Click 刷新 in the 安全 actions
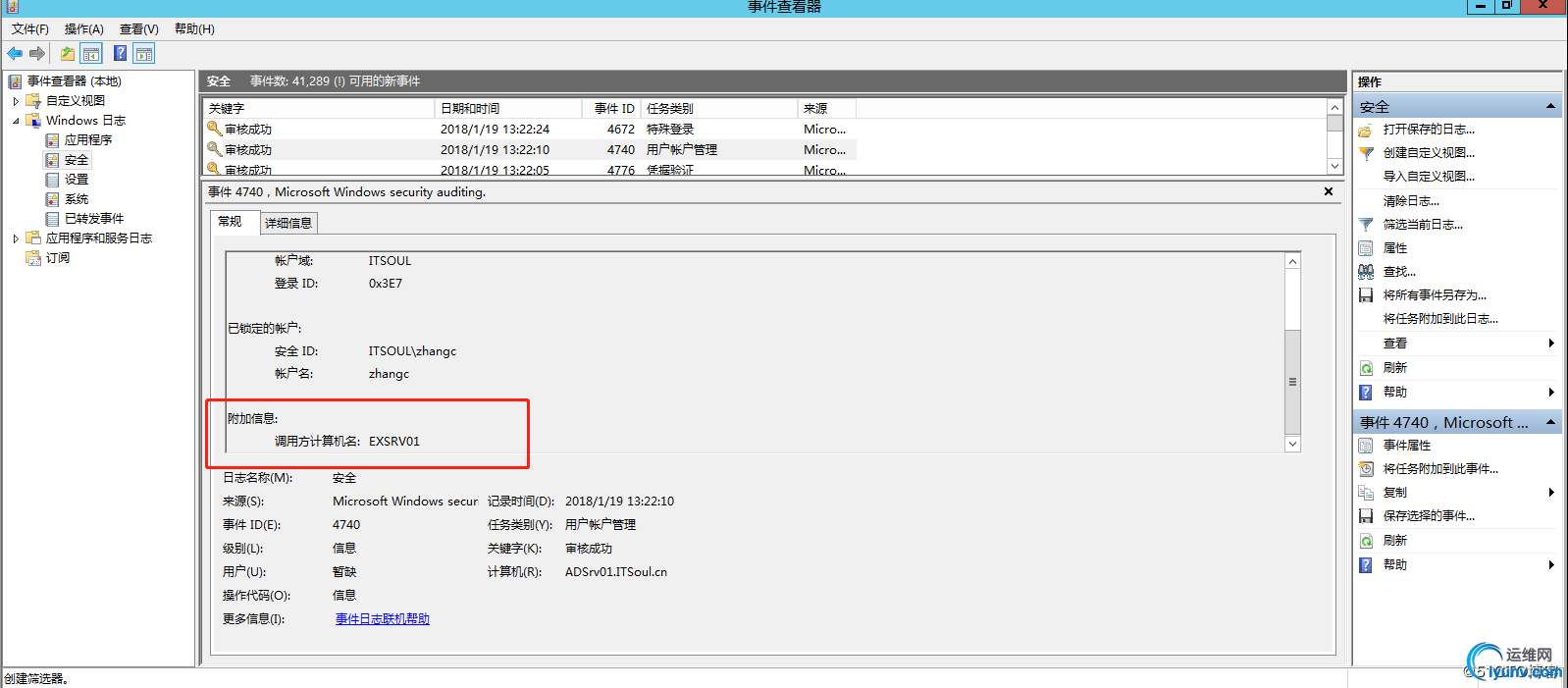1568x688 pixels. pos(1395,368)
